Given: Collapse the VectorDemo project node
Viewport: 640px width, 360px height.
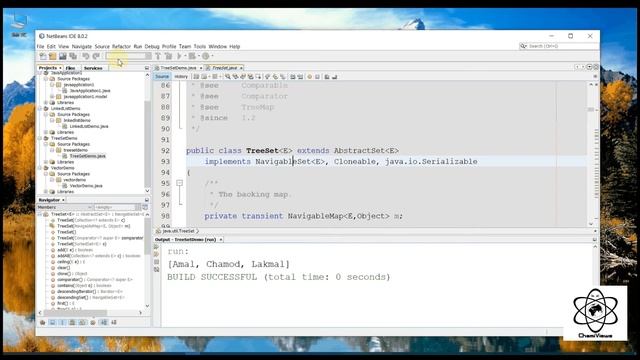Looking at the screenshot, I should [x=40, y=168].
